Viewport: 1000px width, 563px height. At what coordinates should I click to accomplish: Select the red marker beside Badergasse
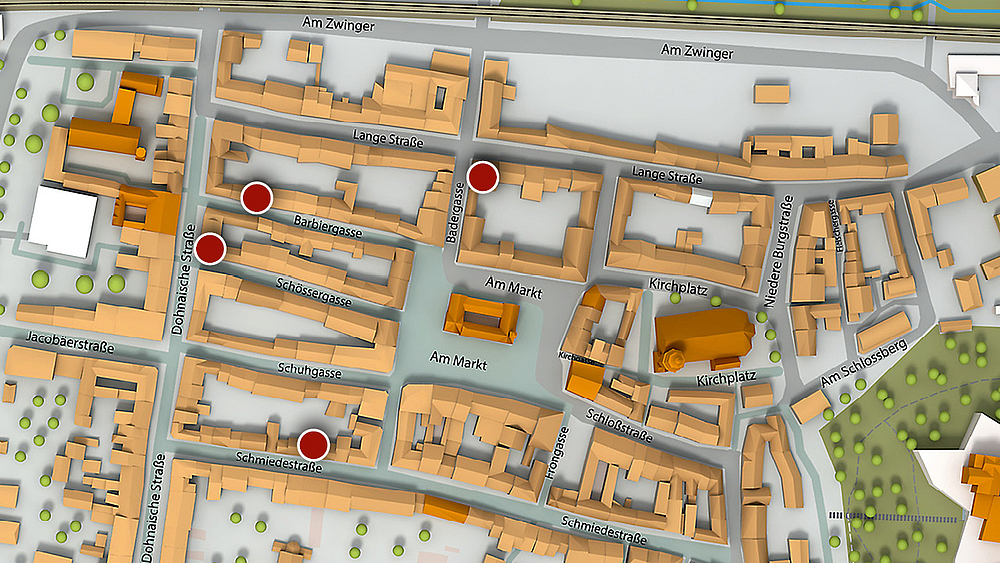pyautogui.click(x=483, y=177)
